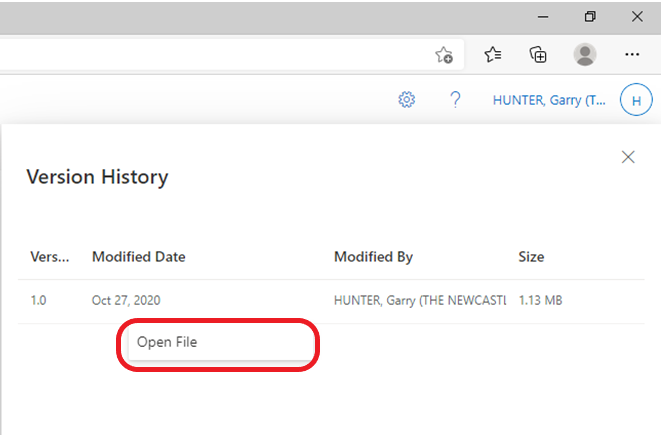The height and width of the screenshot is (435, 667).
Task: Open the browser Collections panel
Action: (x=539, y=55)
